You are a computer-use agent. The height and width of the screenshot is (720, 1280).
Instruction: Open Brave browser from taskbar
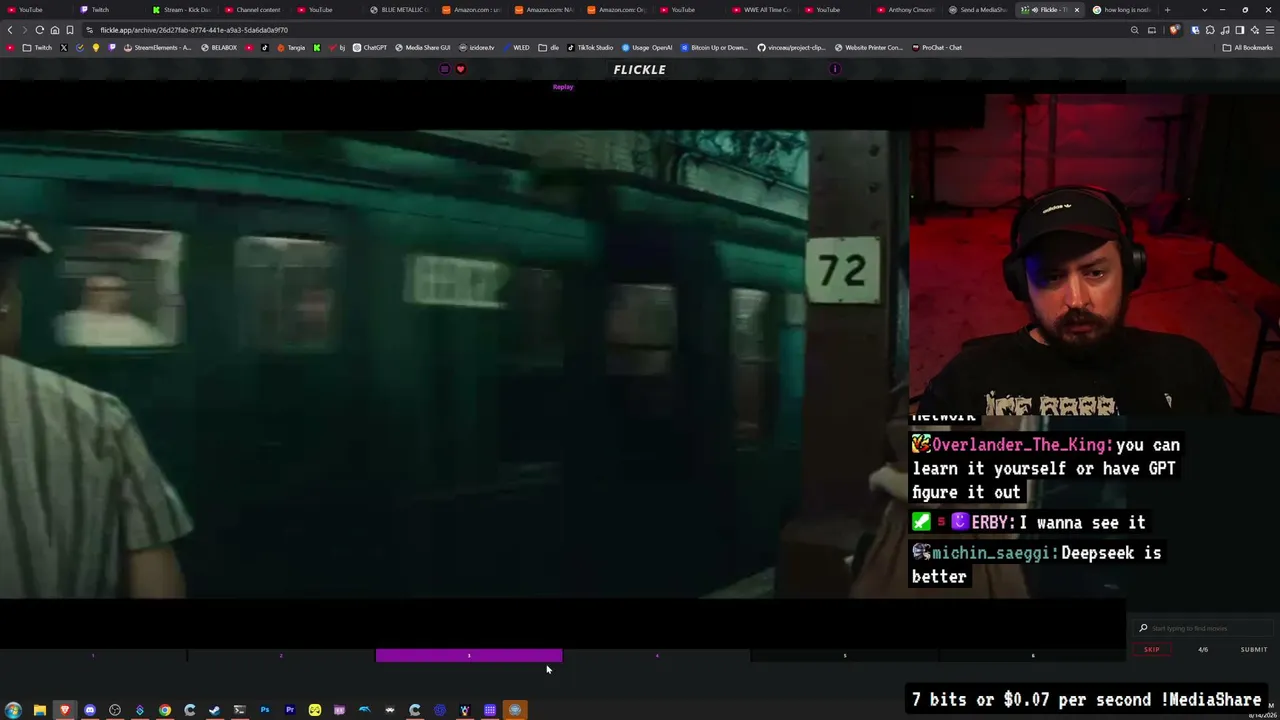coord(65,710)
